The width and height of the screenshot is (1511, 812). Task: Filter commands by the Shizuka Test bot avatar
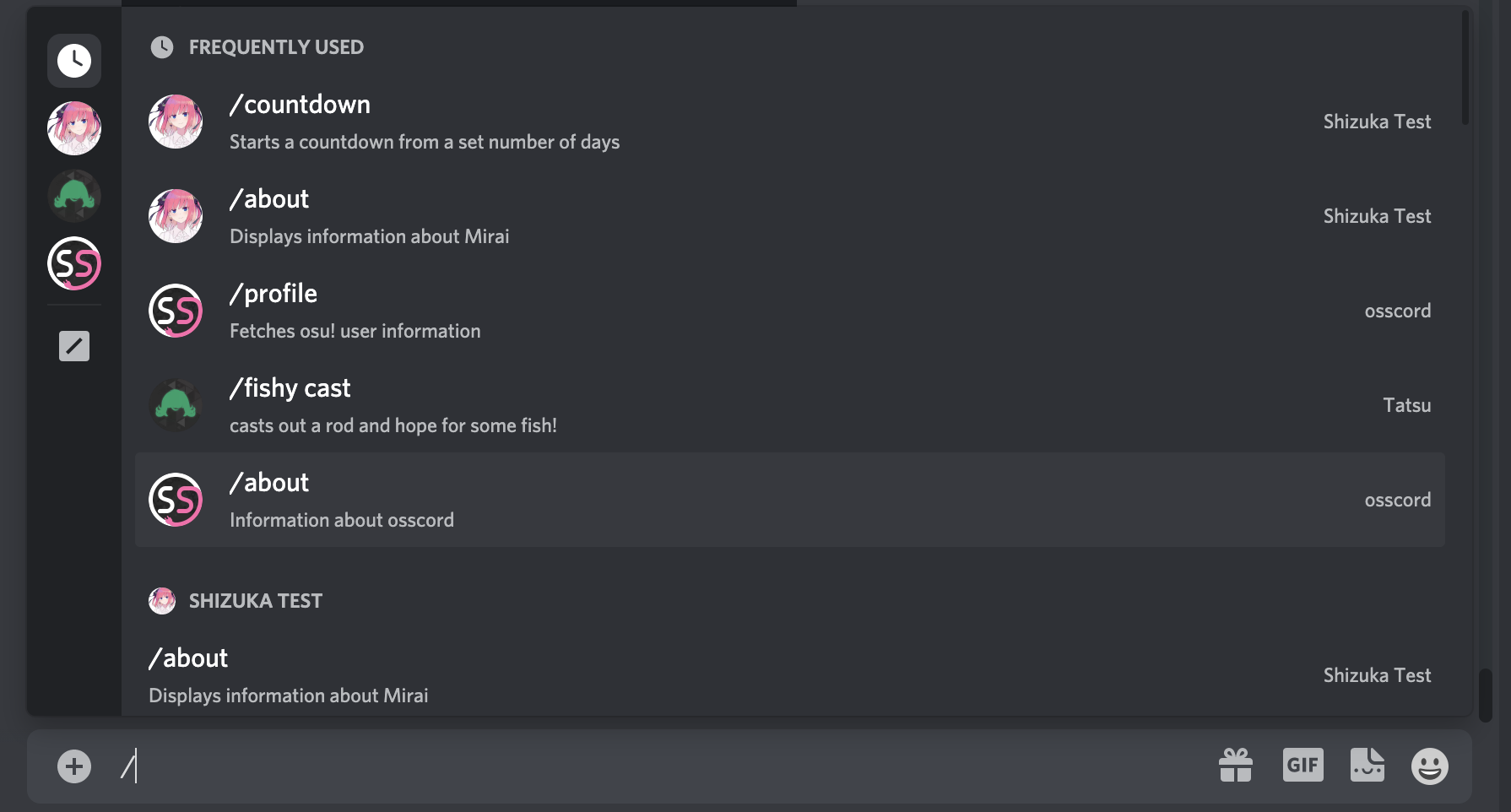[x=73, y=128]
